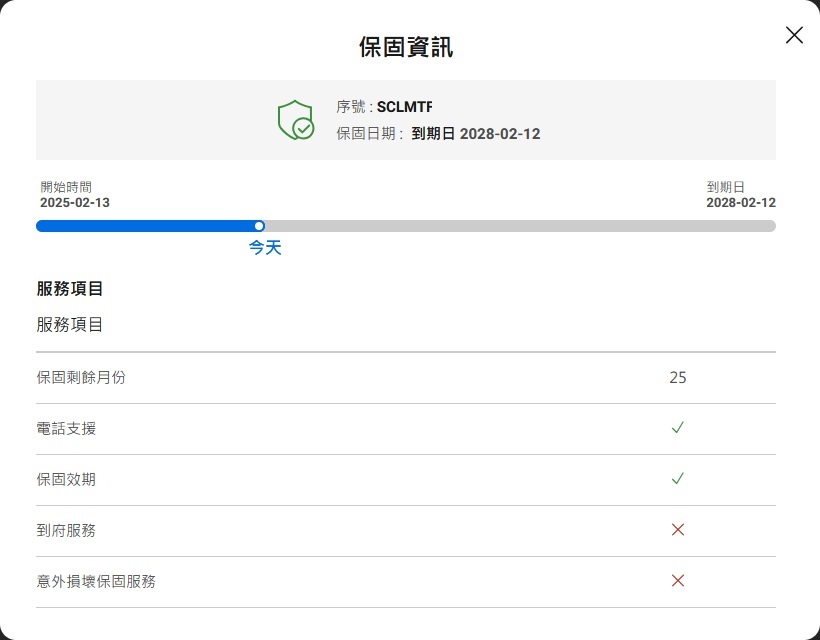Click the 保固效期 row label
The width and height of the screenshot is (820, 640).
click(66, 480)
